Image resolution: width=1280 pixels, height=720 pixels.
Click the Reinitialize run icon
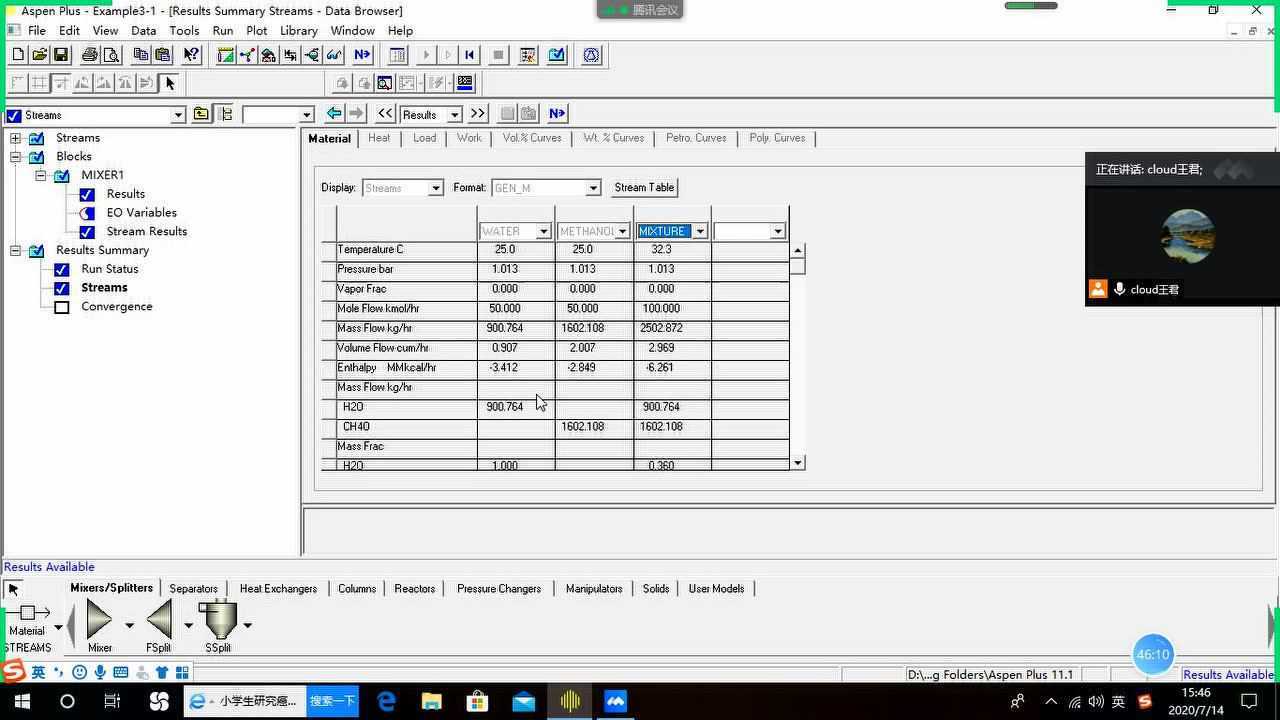(x=469, y=55)
